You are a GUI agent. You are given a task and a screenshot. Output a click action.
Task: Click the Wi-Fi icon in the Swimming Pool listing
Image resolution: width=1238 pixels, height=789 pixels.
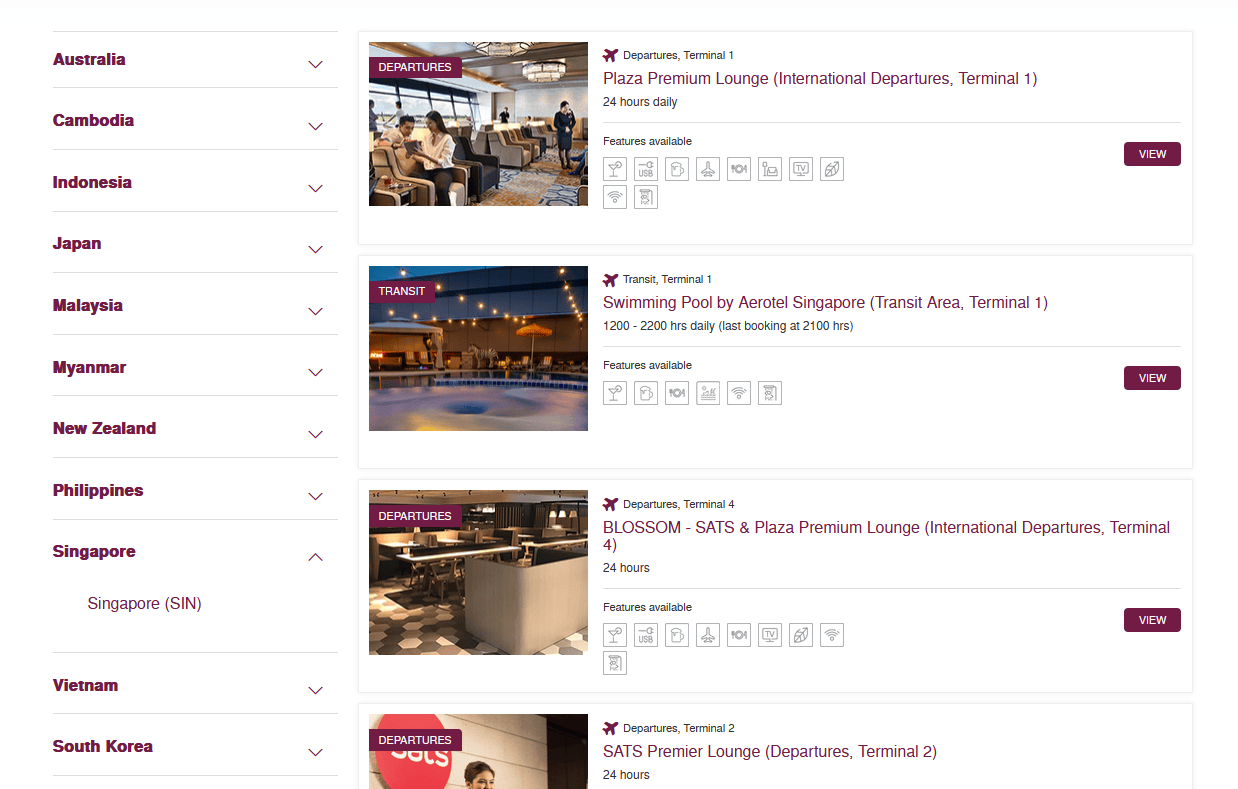739,393
